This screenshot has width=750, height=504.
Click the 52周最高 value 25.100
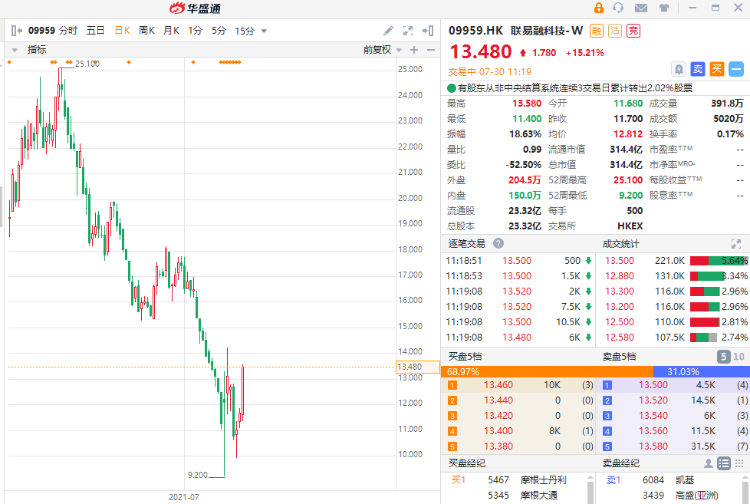628,180
